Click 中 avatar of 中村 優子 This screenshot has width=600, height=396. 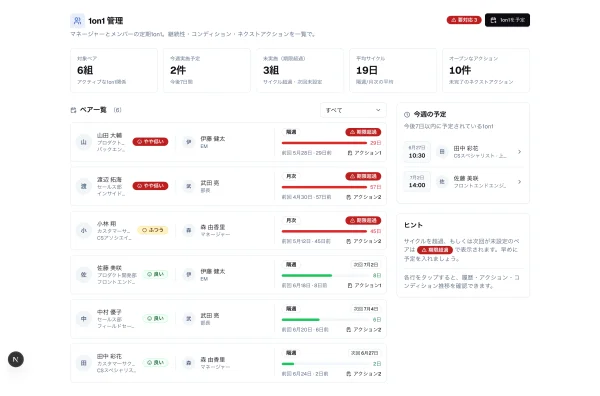click(83, 319)
